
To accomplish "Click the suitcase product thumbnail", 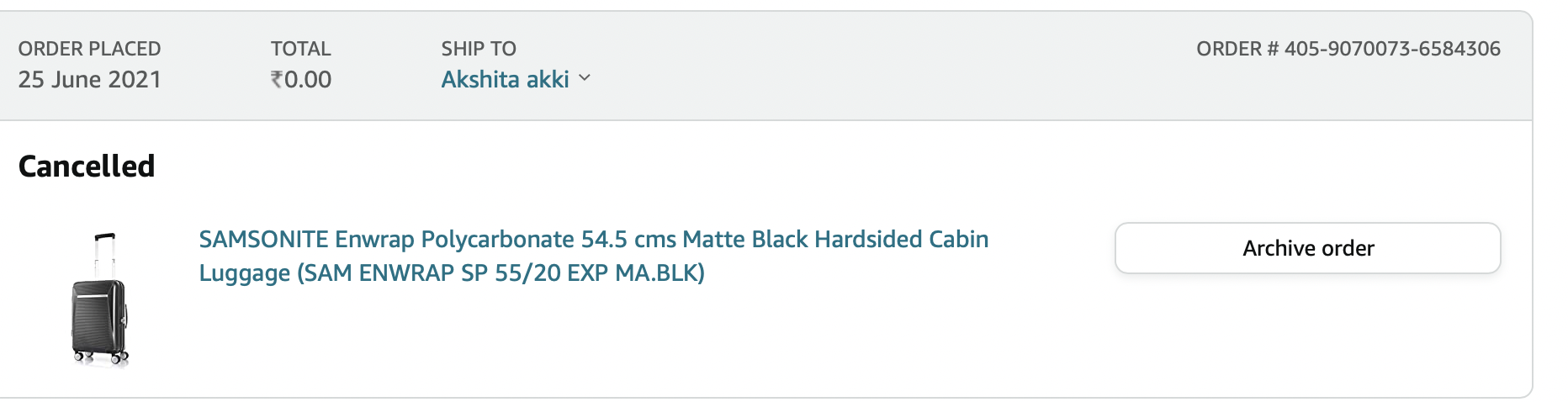I will tap(100, 299).
